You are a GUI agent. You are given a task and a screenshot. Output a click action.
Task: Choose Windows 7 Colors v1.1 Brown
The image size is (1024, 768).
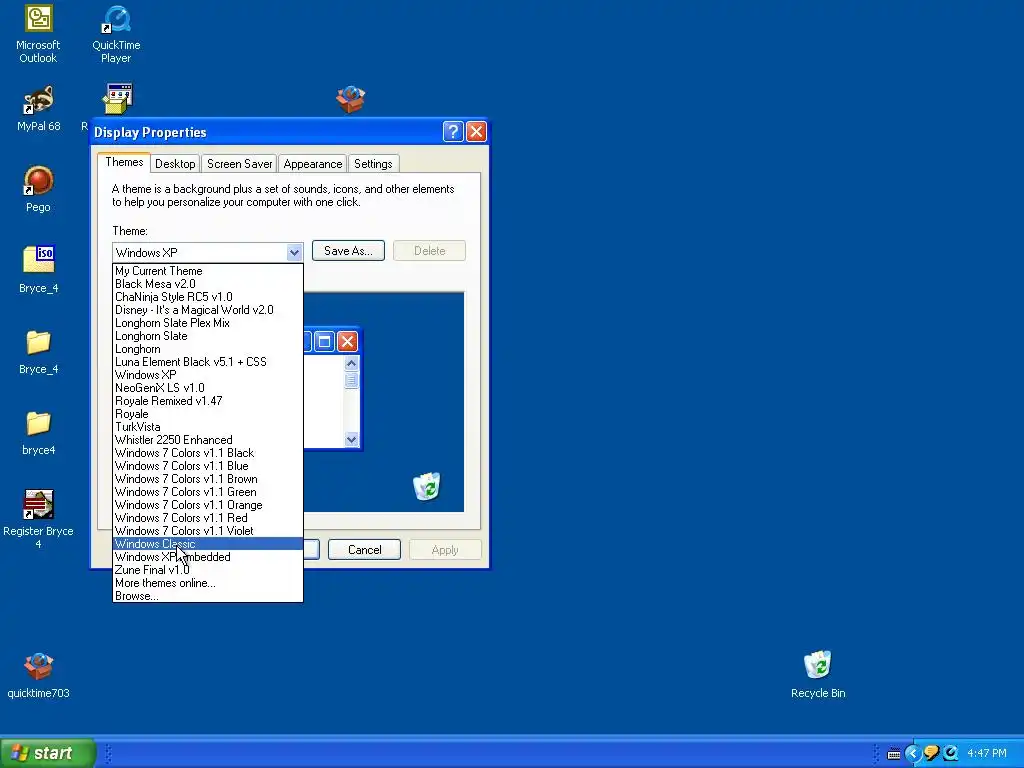[208, 479]
